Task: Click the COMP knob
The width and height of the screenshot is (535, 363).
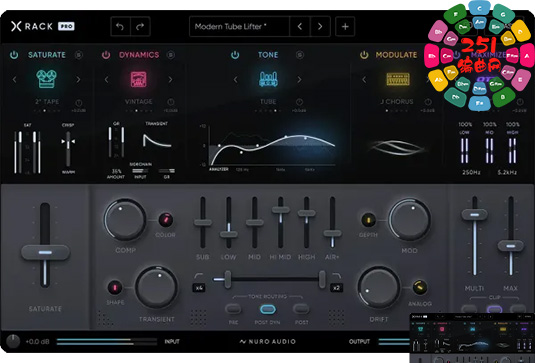Action: 125,220
